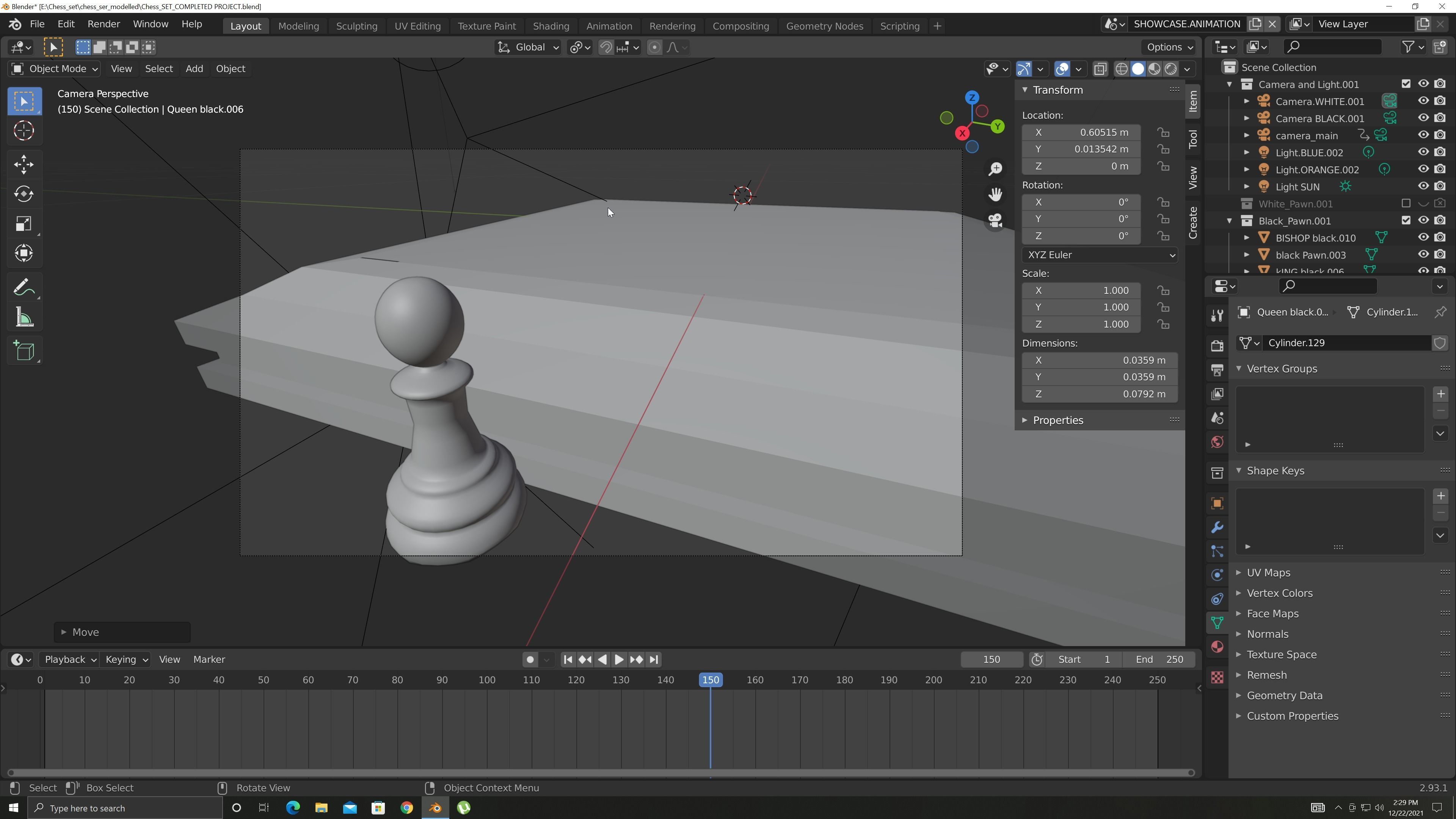1456x819 pixels.
Task: Toggle X-ray display in viewport header
Action: pos(1100,69)
